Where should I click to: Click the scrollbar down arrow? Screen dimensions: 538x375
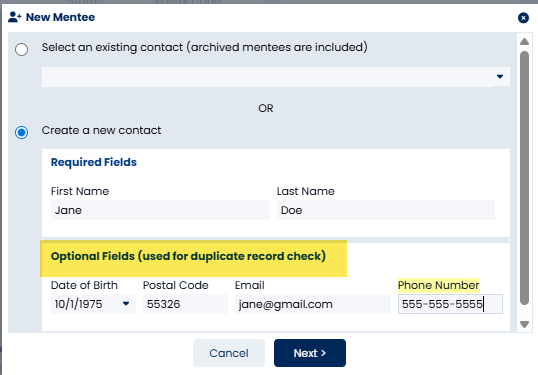(x=524, y=324)
